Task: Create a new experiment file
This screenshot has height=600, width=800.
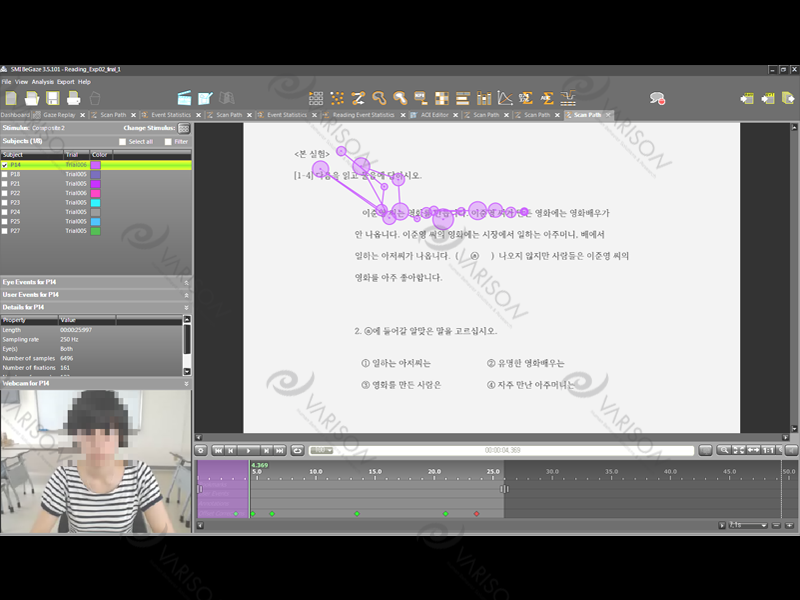Action: [11, 98]
